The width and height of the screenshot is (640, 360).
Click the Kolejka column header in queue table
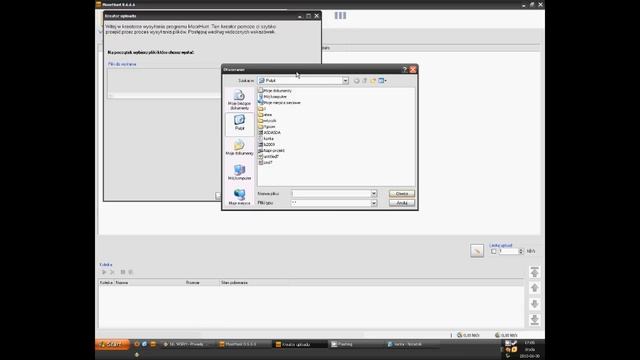106,282
